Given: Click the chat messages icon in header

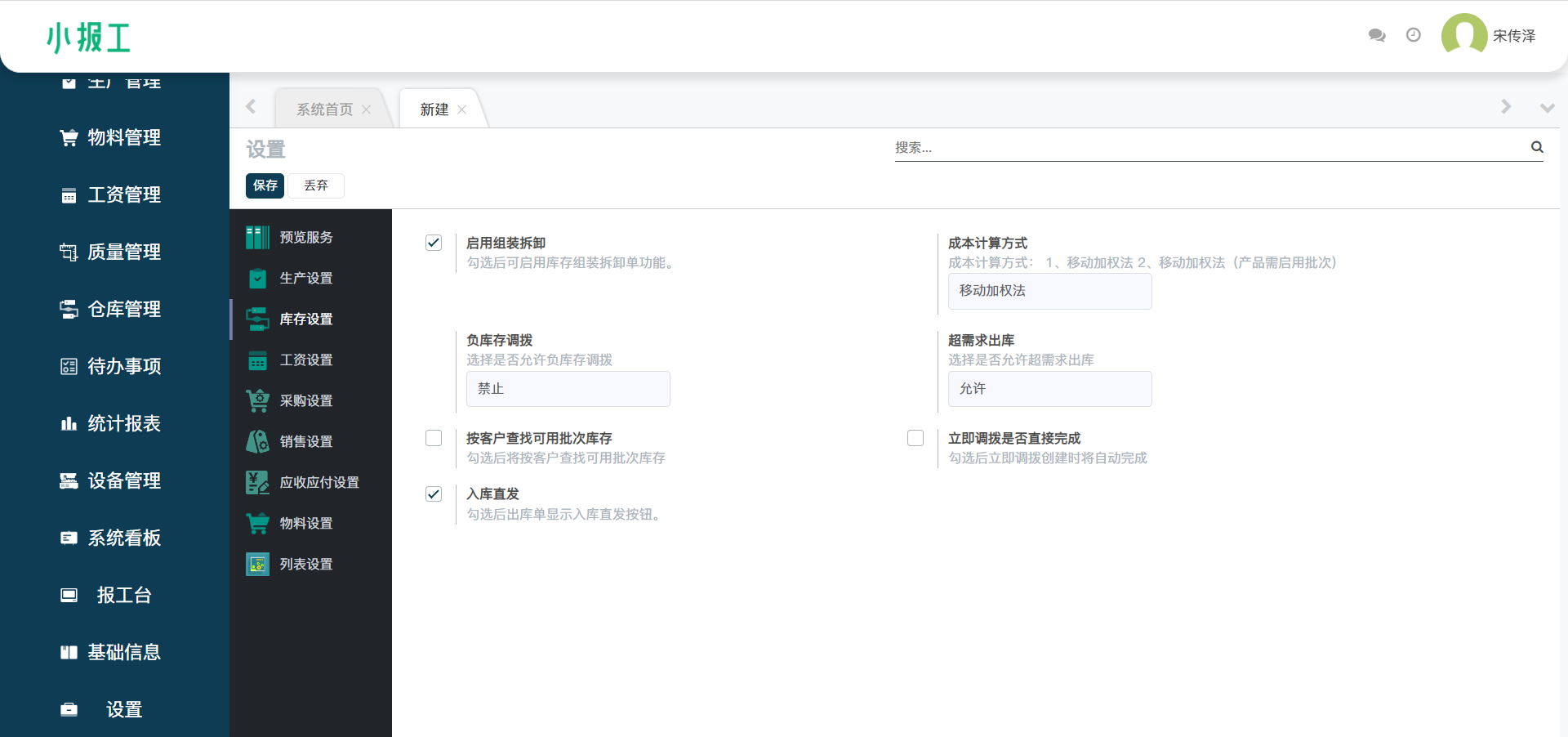Looking at the screenshot, I should (1376, 35).
